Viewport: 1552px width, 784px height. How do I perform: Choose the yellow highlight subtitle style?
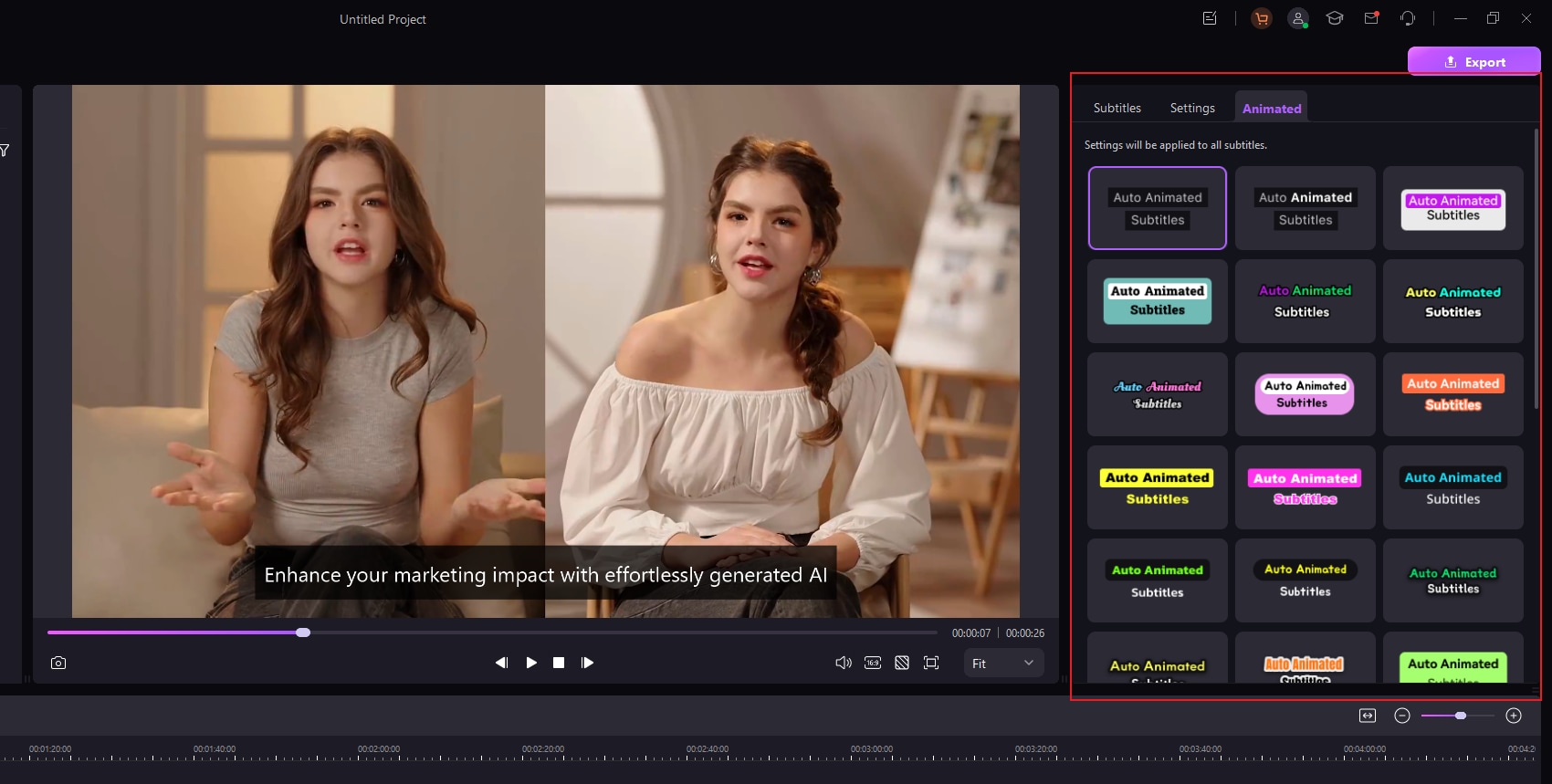coord(1158,487)
